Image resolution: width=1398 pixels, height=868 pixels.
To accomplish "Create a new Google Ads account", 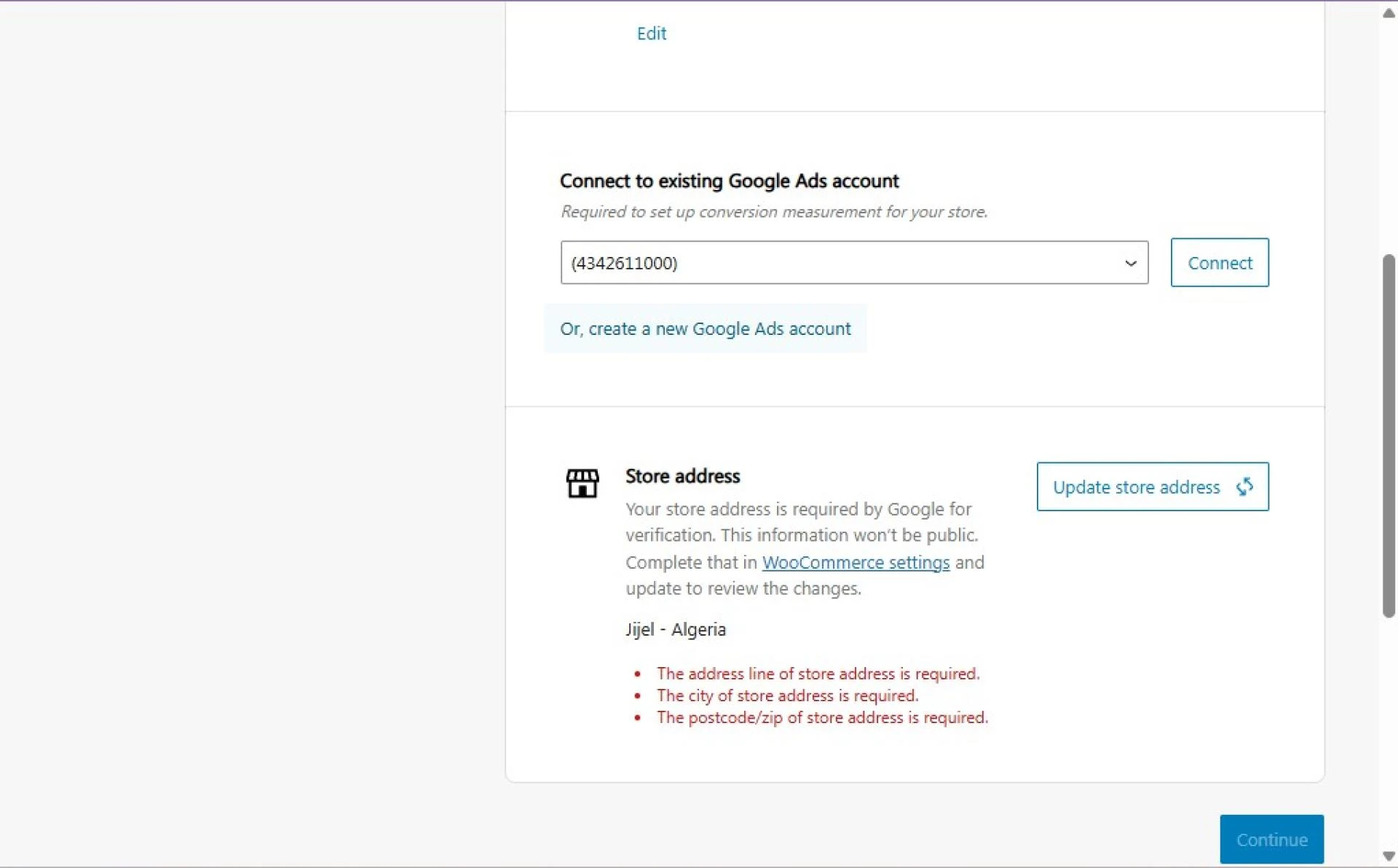I will (x=705, y=329).
